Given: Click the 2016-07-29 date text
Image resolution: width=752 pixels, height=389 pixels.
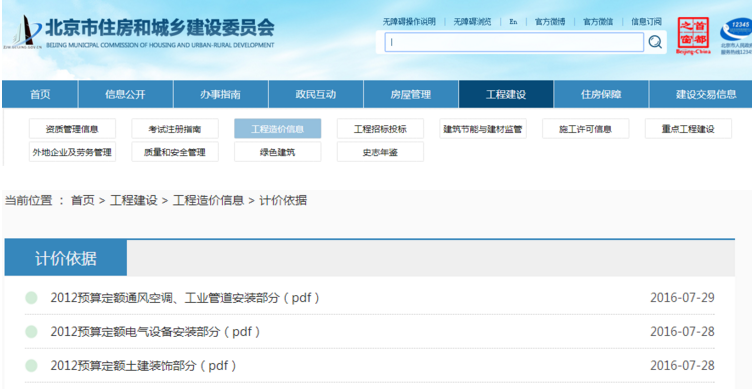Looking at the screenshot, I should point(682,298).
